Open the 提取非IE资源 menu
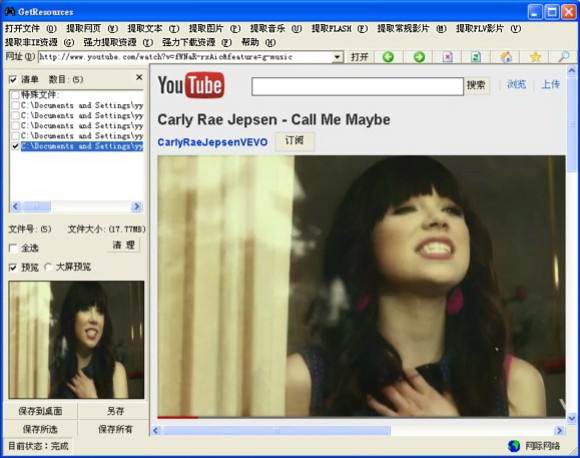The width and height of the screenshot is (580, 458). coord(40,43)
